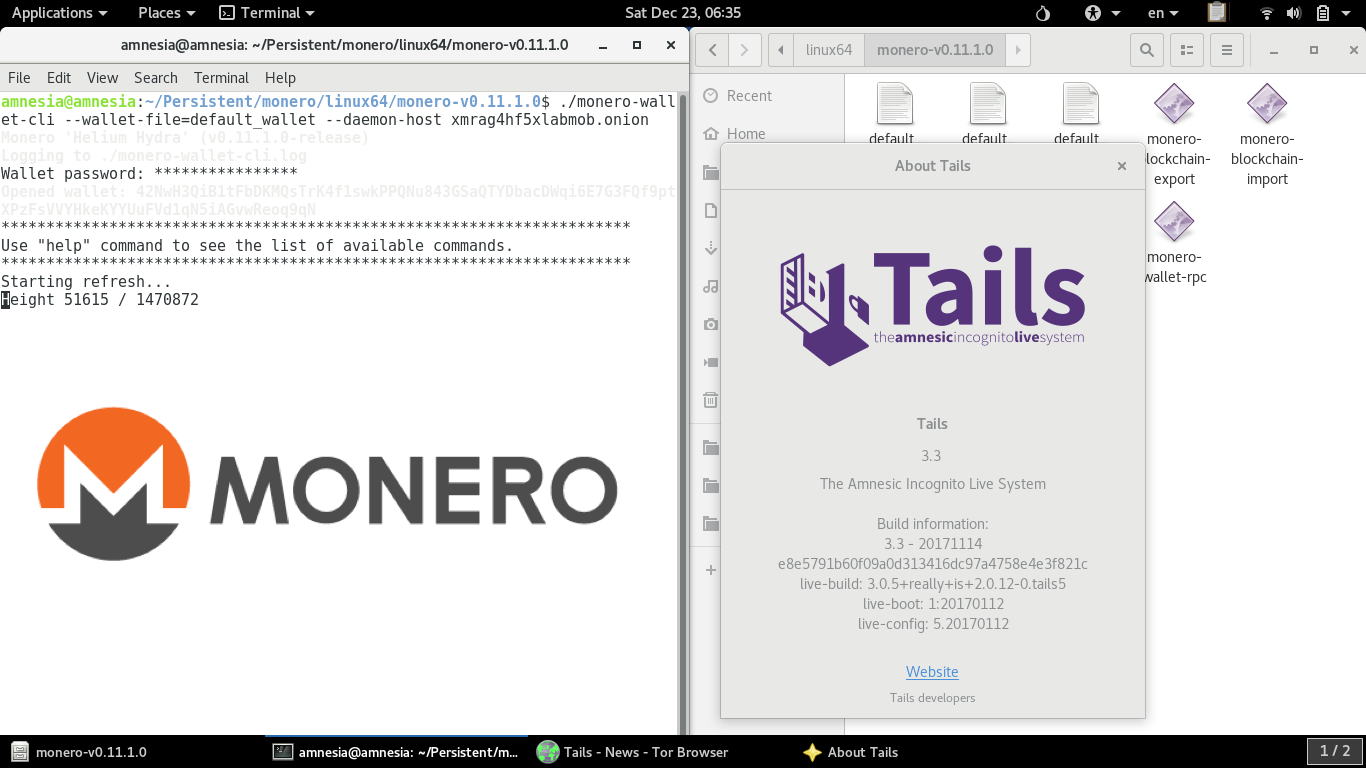Click the battery status icon

click(x=1322, y=13)
